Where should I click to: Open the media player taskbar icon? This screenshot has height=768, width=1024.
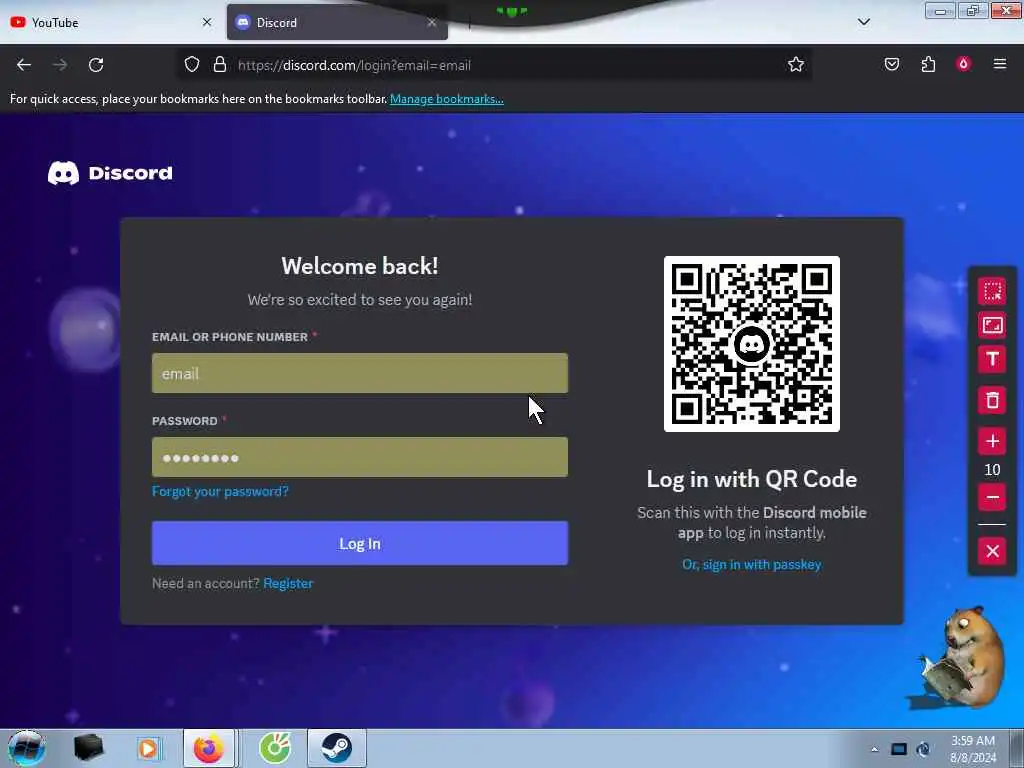coord(148,748)
